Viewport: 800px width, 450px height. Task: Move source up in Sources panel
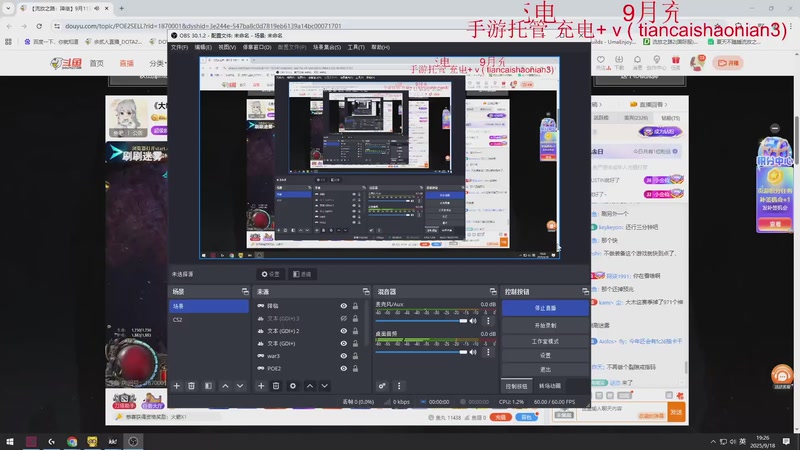click(x=310, y=386)
